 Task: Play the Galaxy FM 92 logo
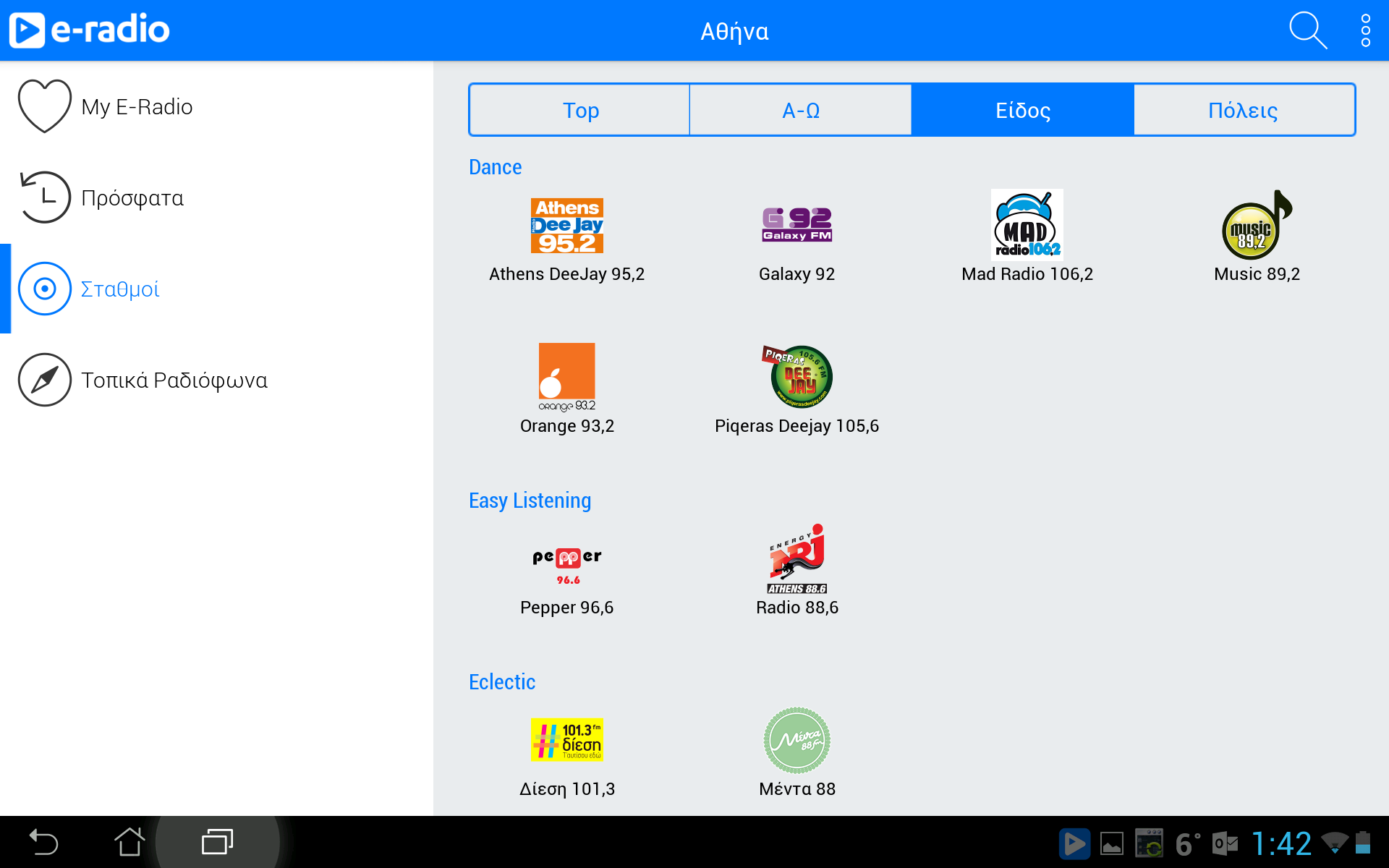797,225
